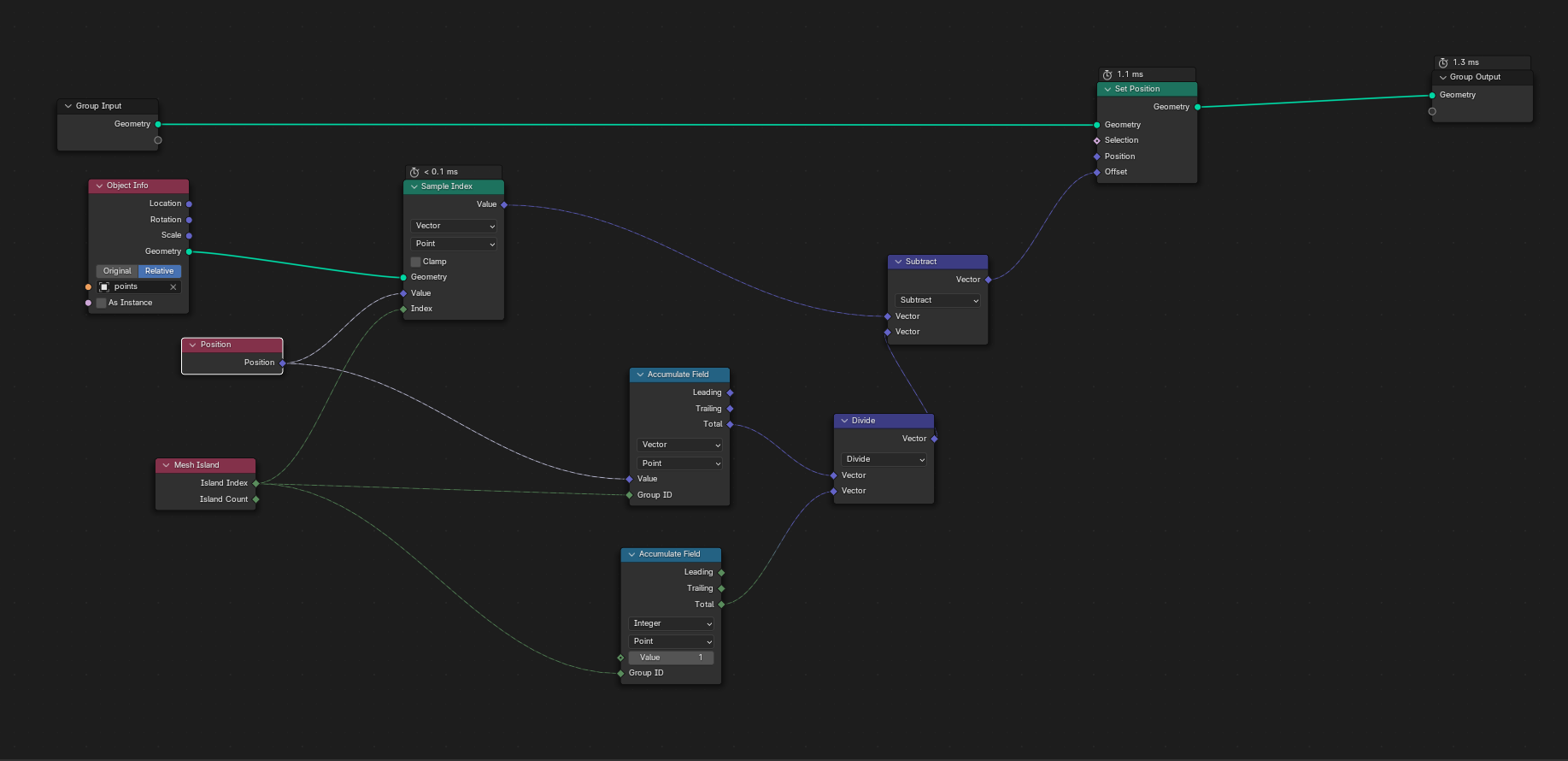Enable the Clamp checkbox in Sample Index
The width and height of the screenshot is (1568, 761).
[x=416, y=262]
